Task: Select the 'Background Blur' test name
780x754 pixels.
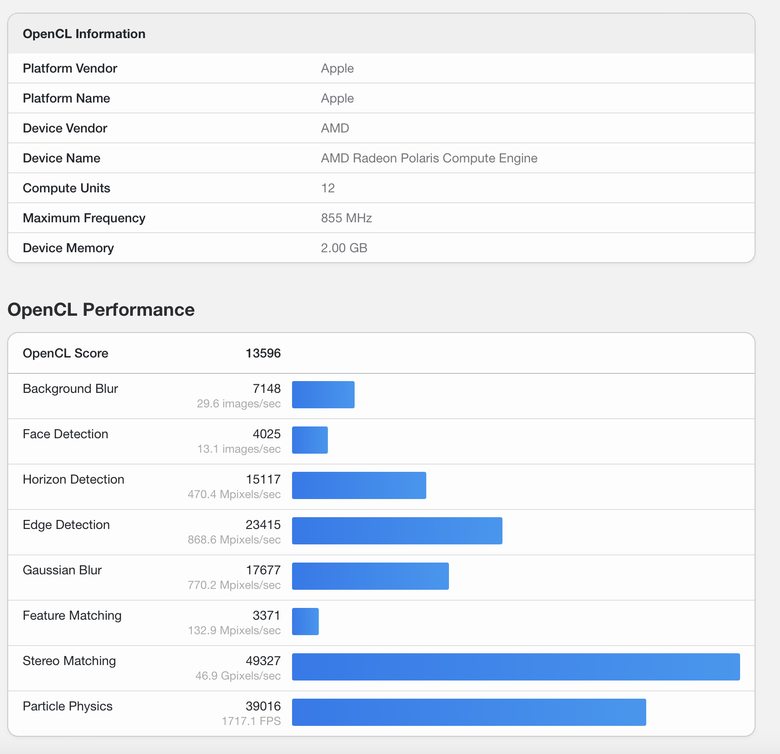Action: pos(70,388)
